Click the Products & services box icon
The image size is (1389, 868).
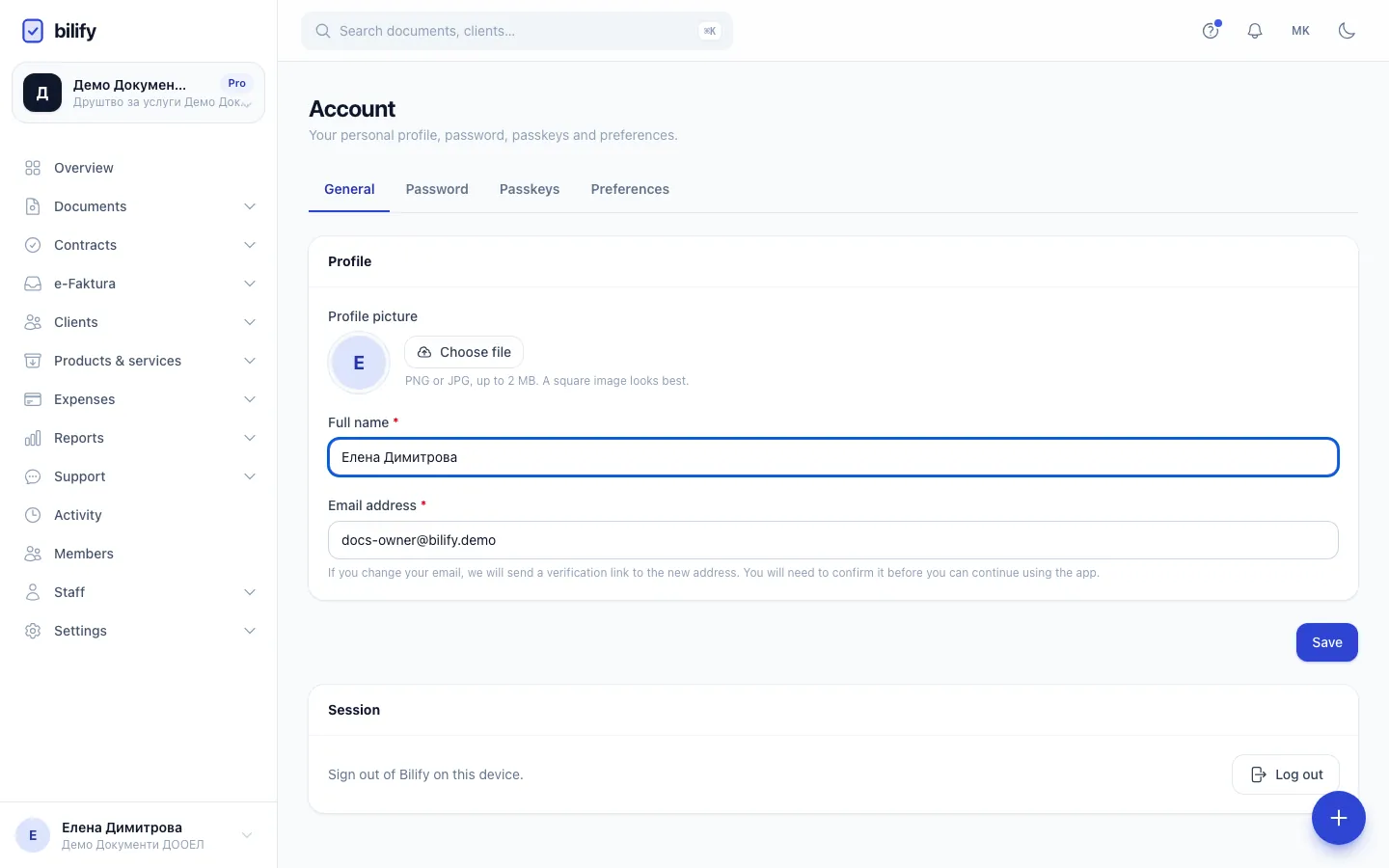pyautogui.click(x=33, y=361)
